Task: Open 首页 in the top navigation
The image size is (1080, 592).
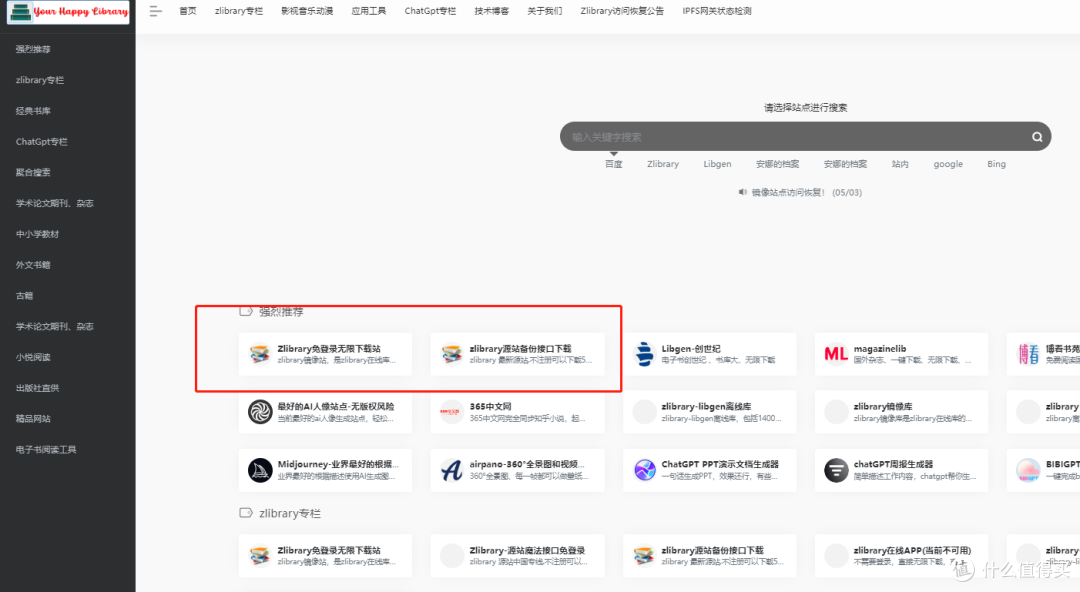Action: coord(187,11)
